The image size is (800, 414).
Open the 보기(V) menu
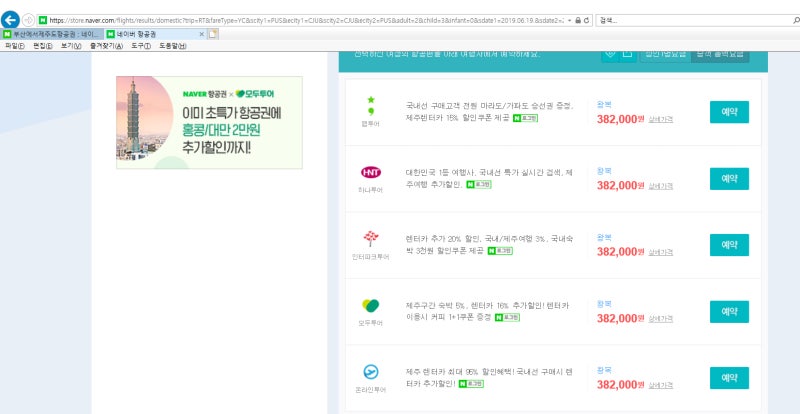71,45
